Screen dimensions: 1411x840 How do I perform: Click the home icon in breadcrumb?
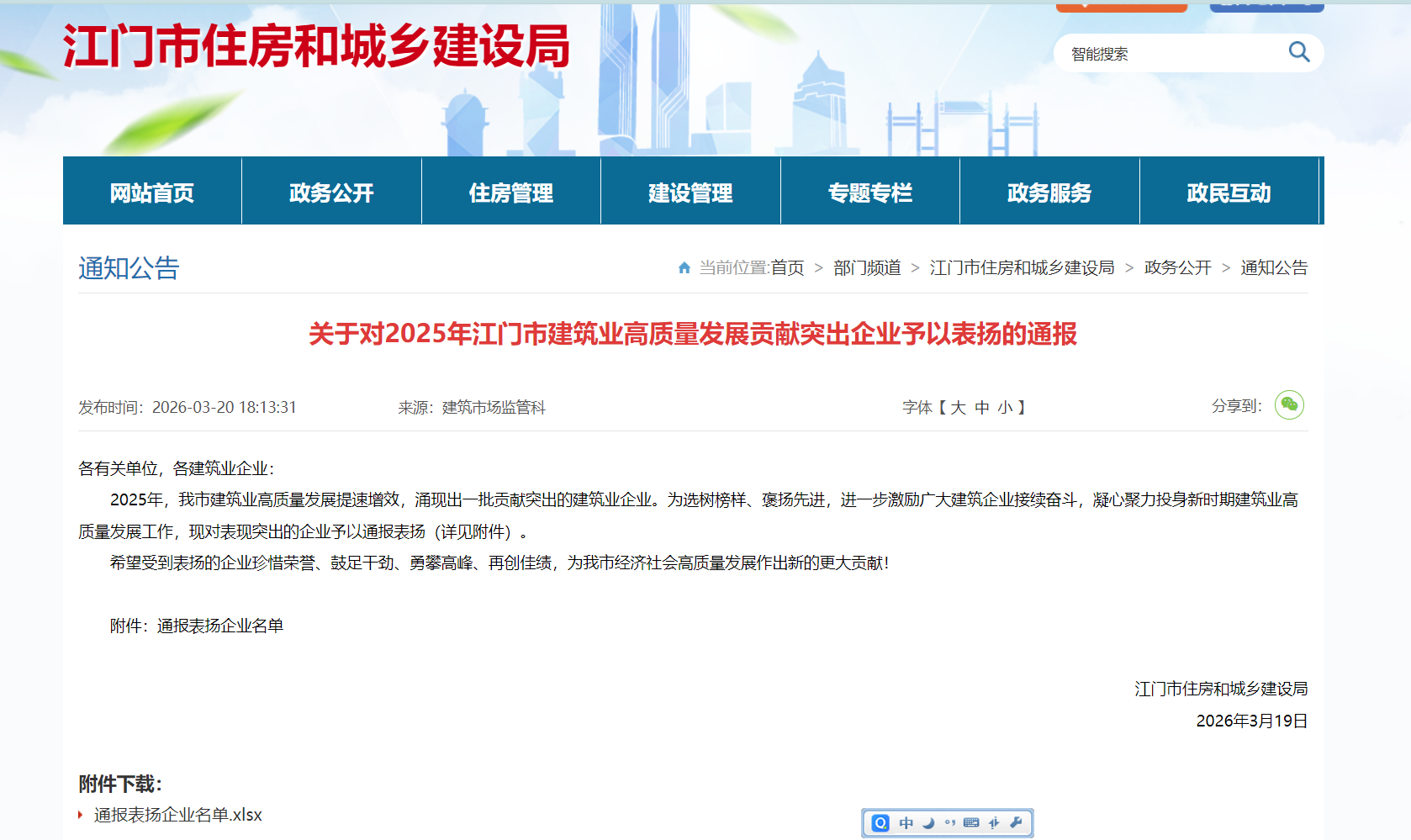pos(684,268)
